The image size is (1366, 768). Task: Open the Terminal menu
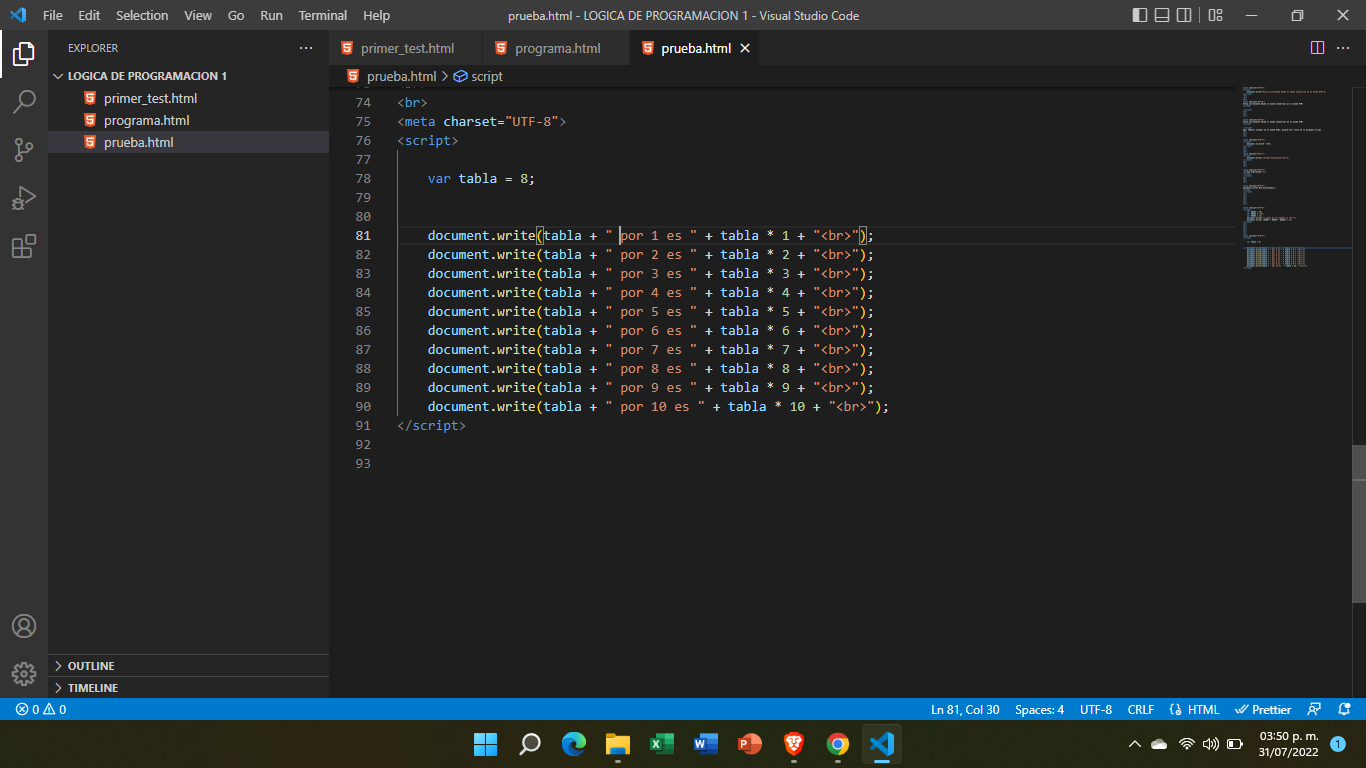pyautogui.click(x=323, y=15)
